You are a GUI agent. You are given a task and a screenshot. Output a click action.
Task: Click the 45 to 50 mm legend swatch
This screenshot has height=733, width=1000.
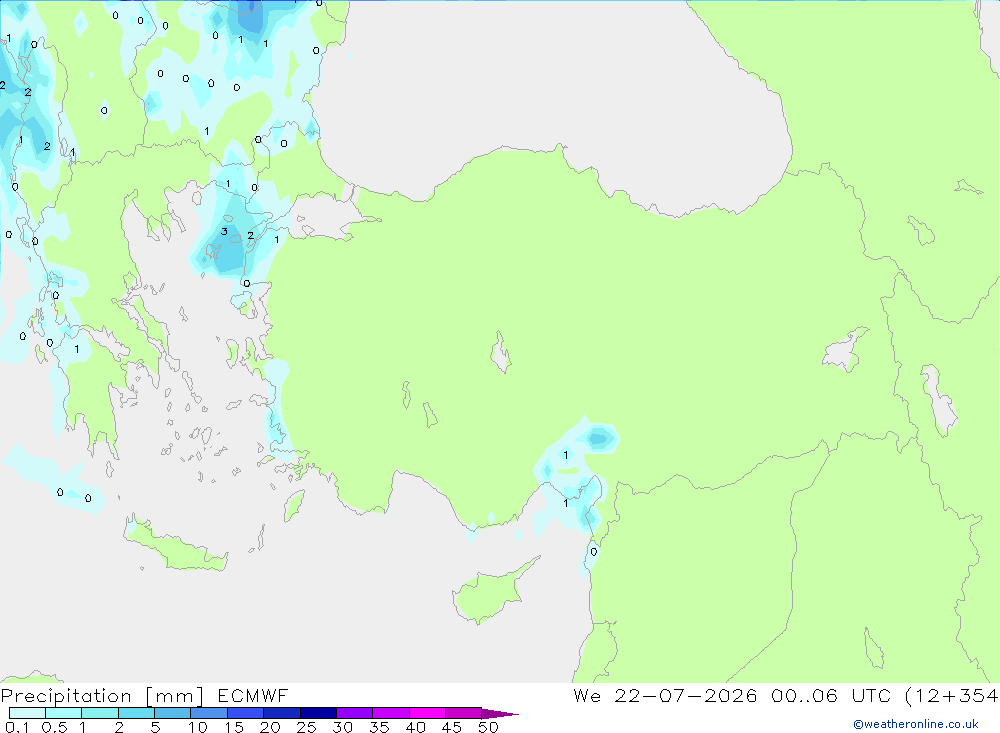pyautogui.click(x=463, y=713)
